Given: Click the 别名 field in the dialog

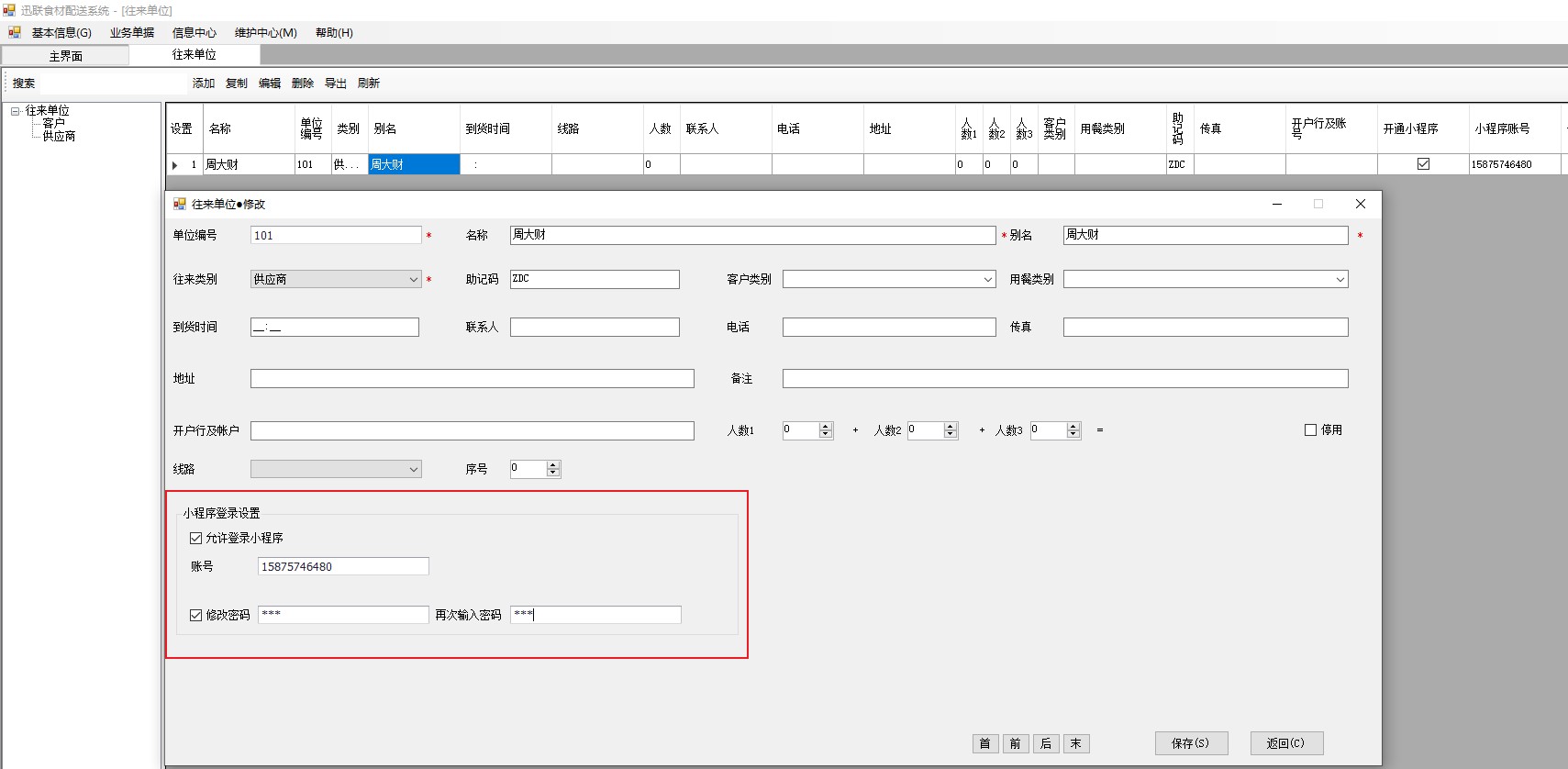Looking at the screenshot, I should (x=1206, y=235).
